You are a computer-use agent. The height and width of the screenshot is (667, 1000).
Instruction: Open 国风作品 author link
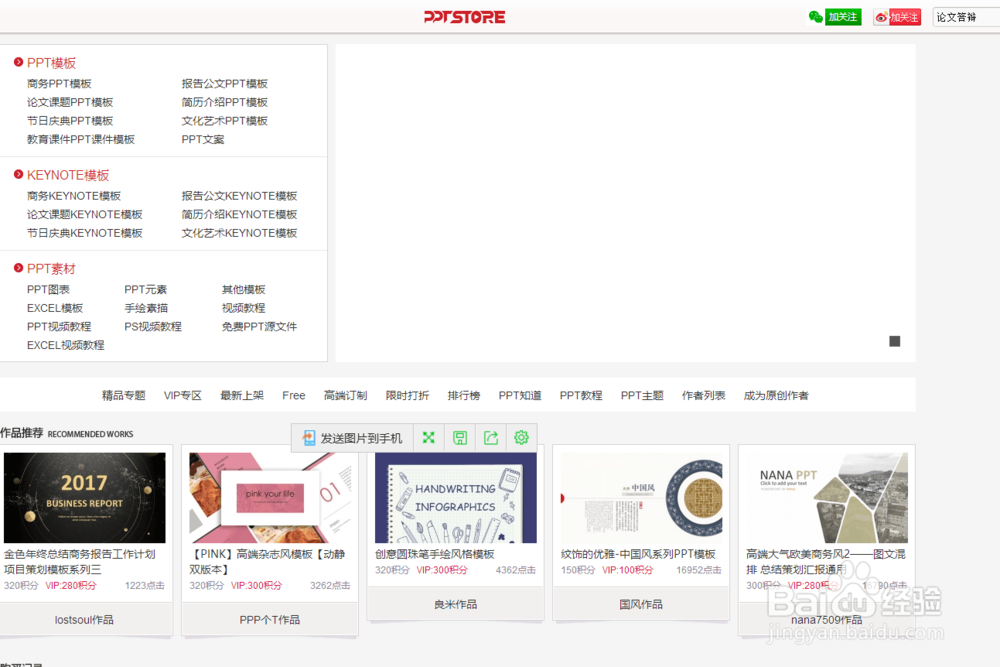pyautogui.click(x=641, y=604)
